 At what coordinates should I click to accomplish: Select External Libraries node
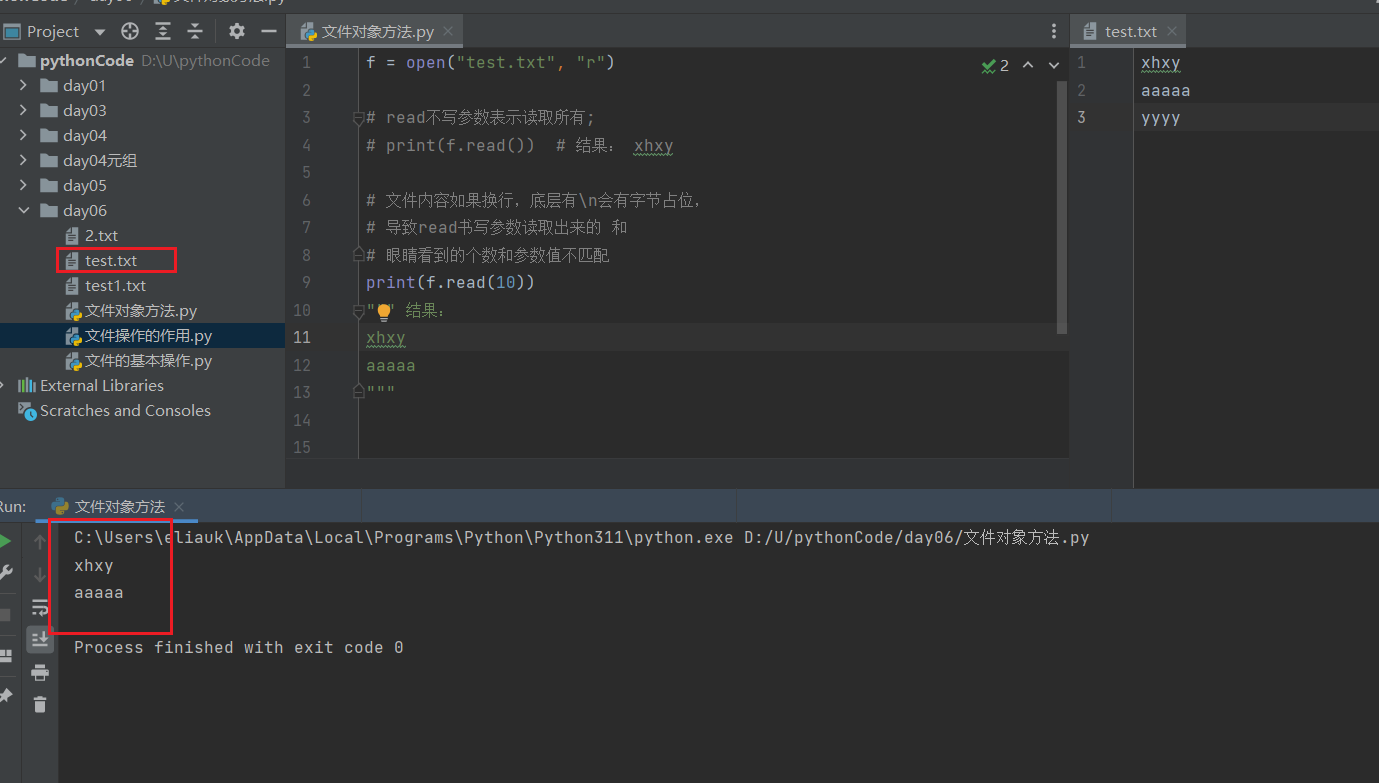(101, 385)
